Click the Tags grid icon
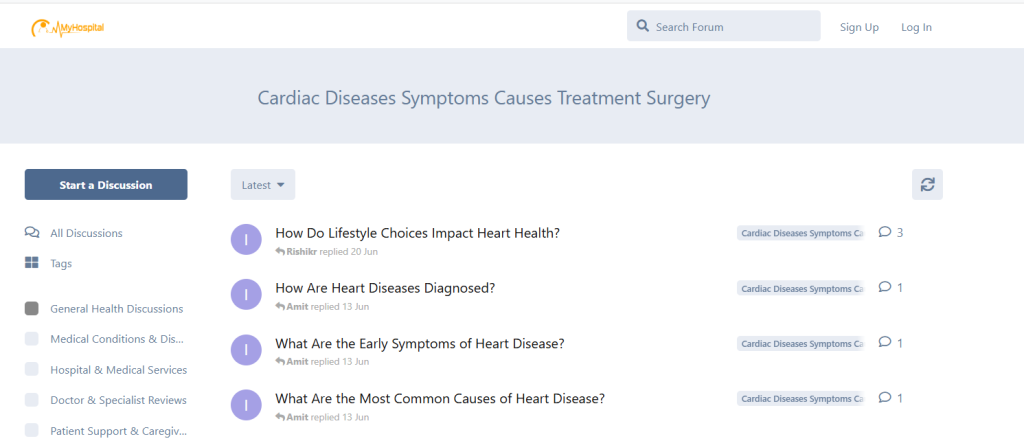The height and width of the screenshot is (441, 1024). [x=32, y=263]
